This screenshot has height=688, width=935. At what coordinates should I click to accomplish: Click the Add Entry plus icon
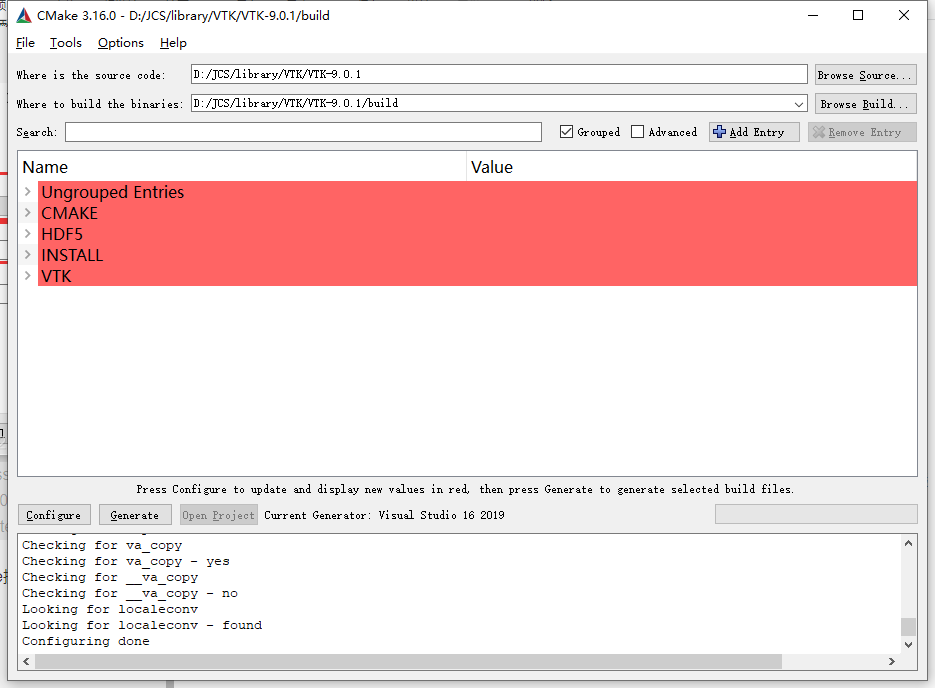pos(718,131)
